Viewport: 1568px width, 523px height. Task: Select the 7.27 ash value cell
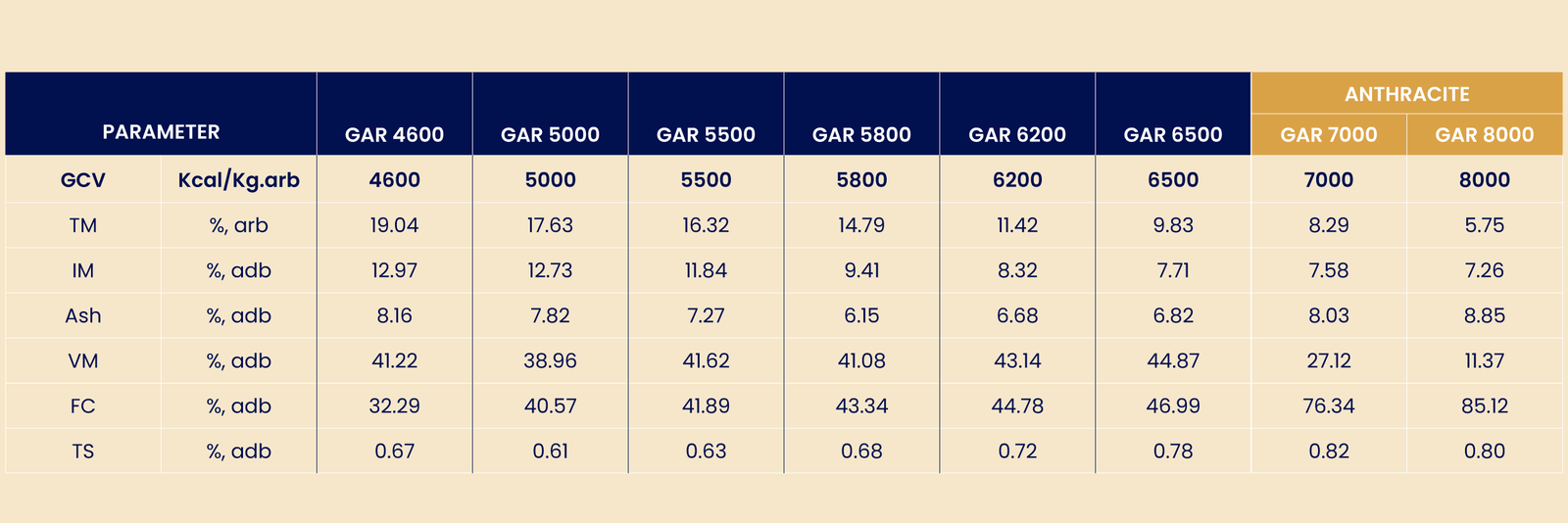click(x=706, y=315)
